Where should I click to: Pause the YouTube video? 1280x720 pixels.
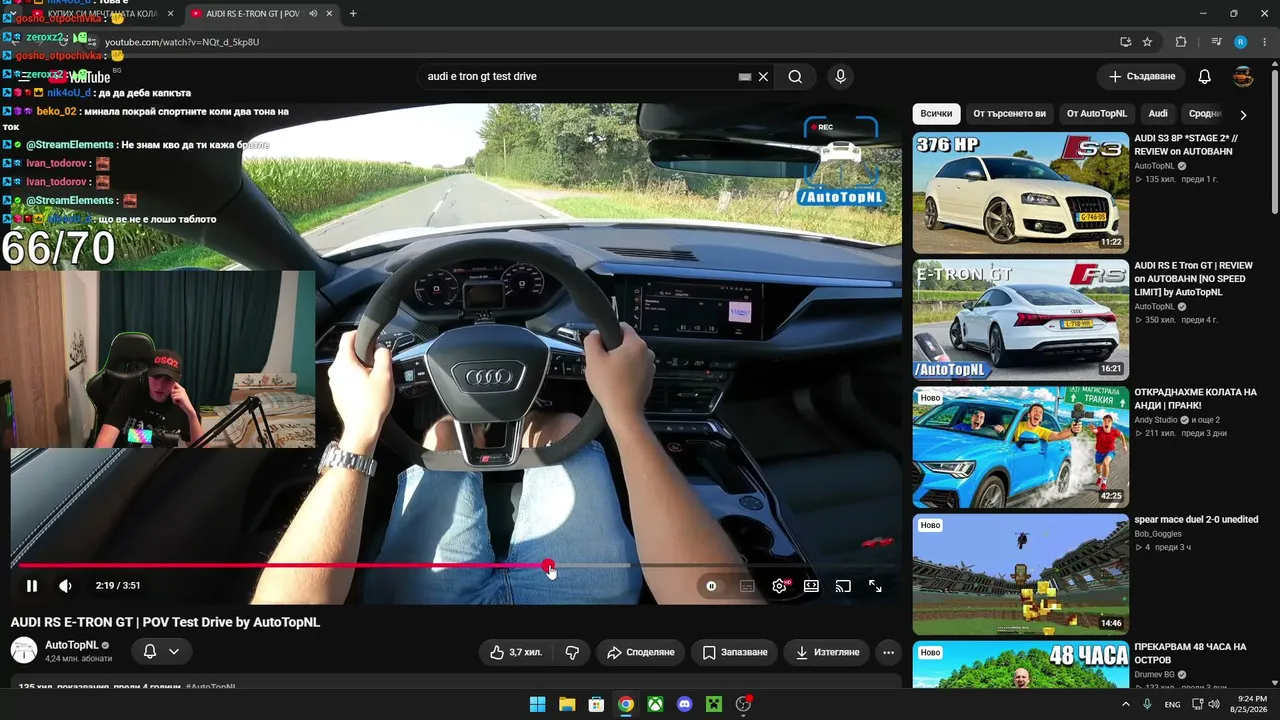32,586
